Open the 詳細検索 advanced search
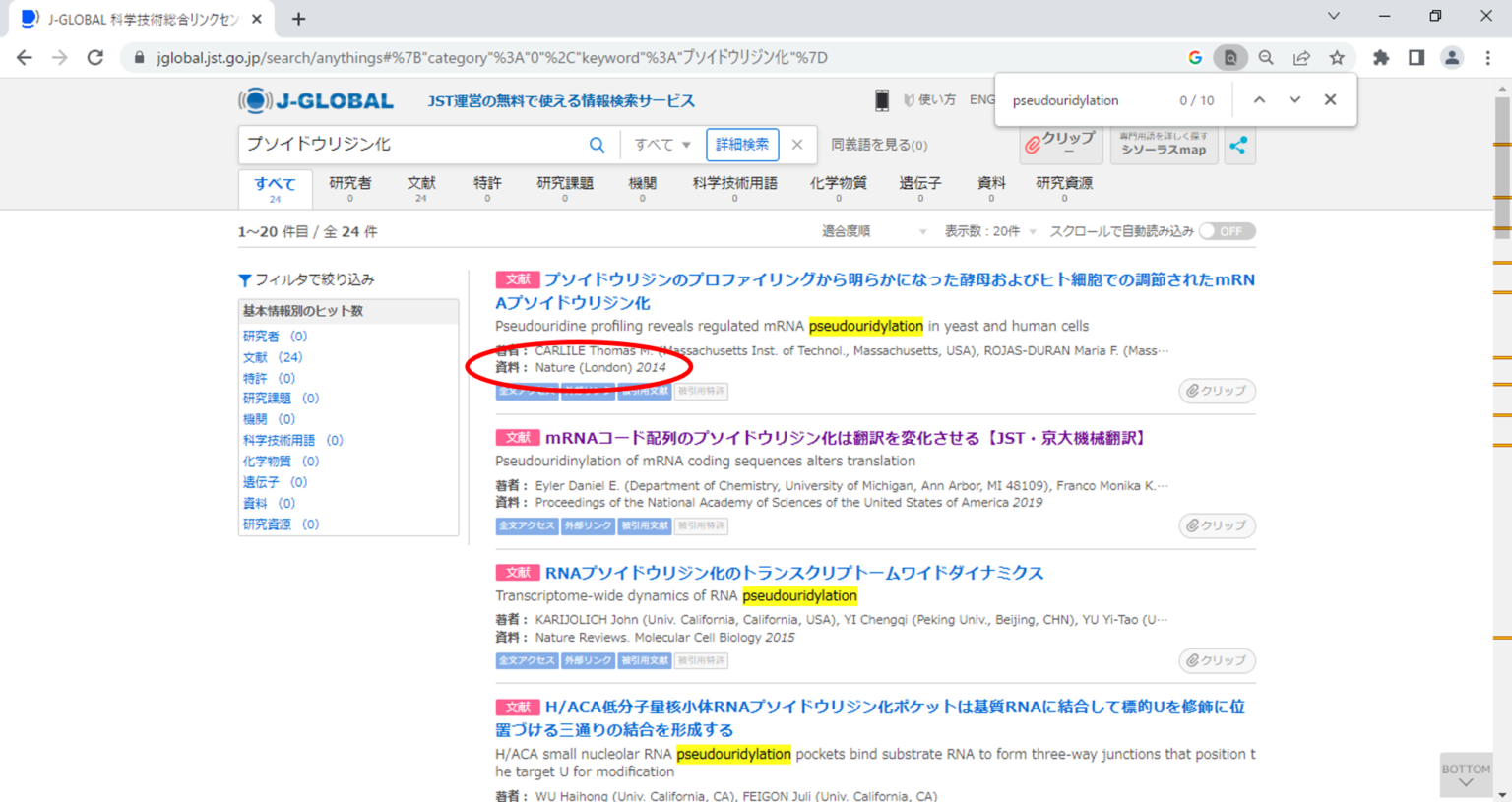Image resolution: width=1512 pixels, height=802 pixels. coord(742,144)
